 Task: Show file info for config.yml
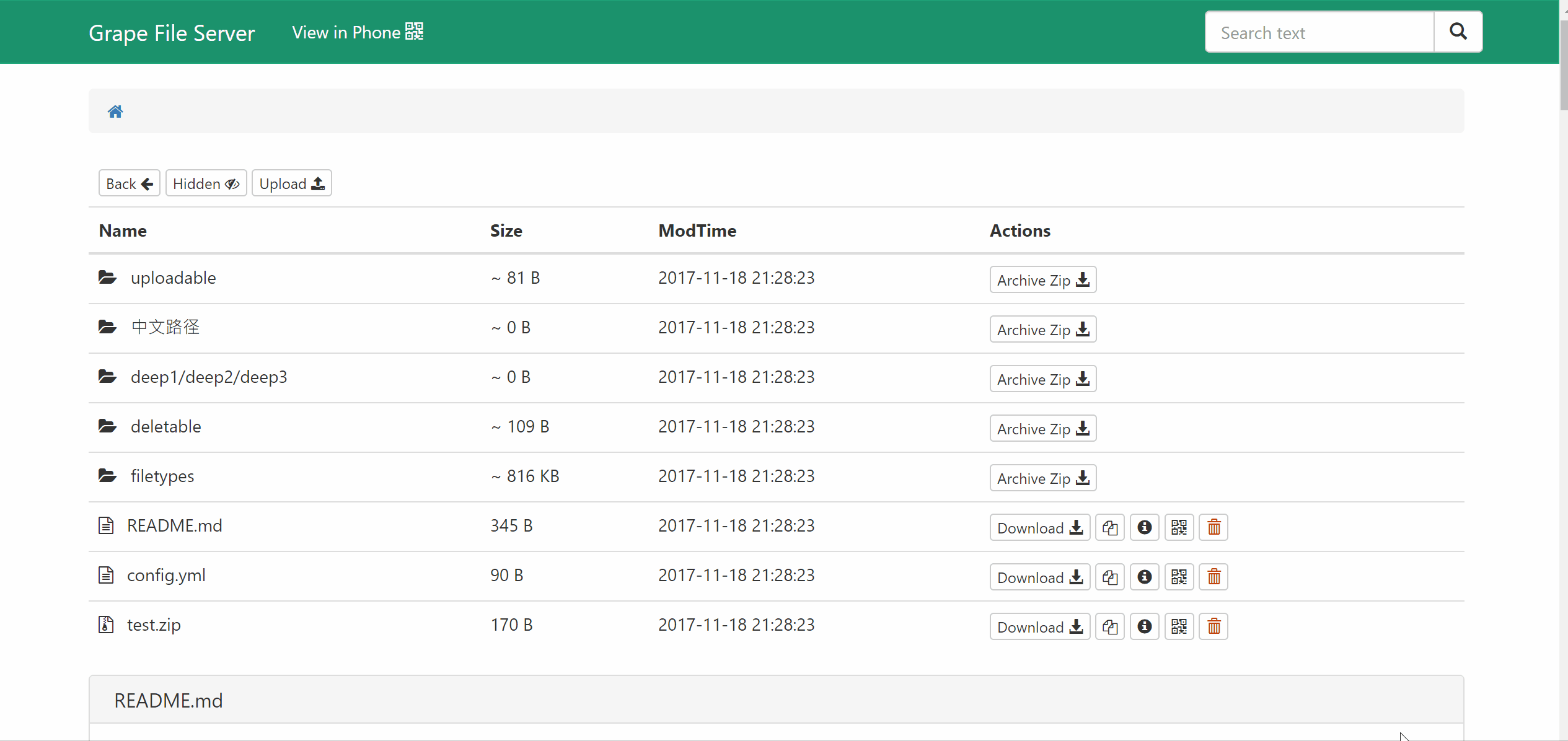click(x=1144, y=577)
